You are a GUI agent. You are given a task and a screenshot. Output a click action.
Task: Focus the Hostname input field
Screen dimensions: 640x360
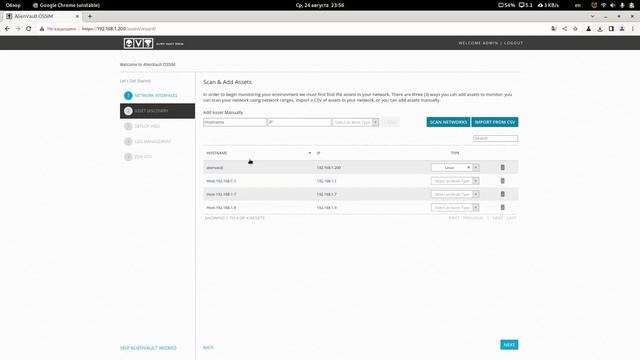235,122
